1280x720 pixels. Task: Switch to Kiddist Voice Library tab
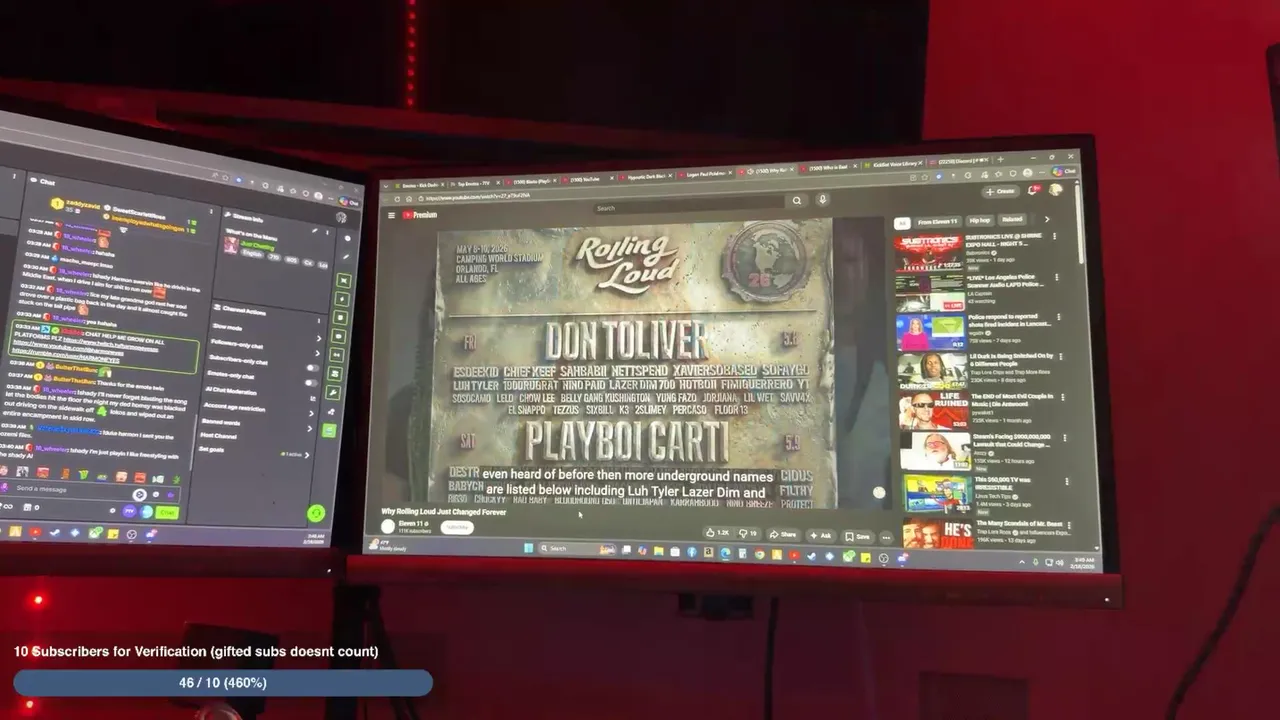[x=894, y=163]
